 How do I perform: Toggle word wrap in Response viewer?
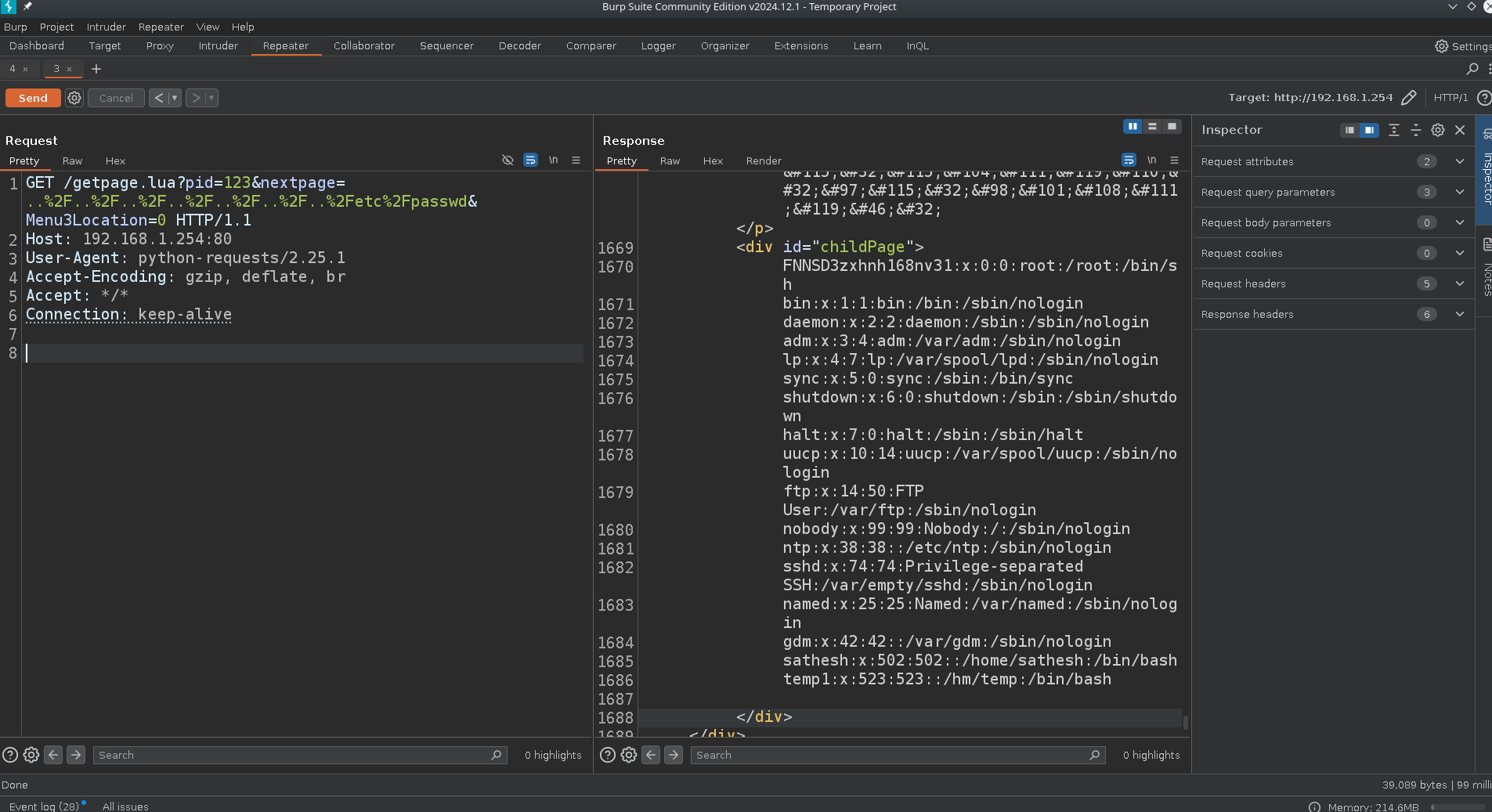coord(1129,160)
